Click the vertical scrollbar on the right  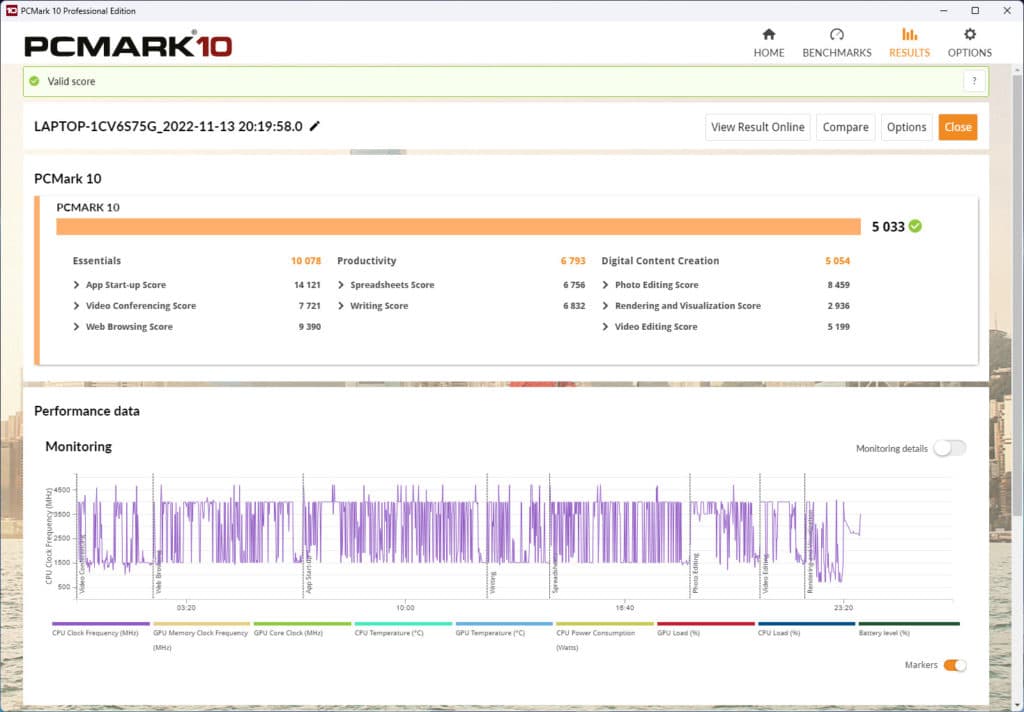[1018, 294]
